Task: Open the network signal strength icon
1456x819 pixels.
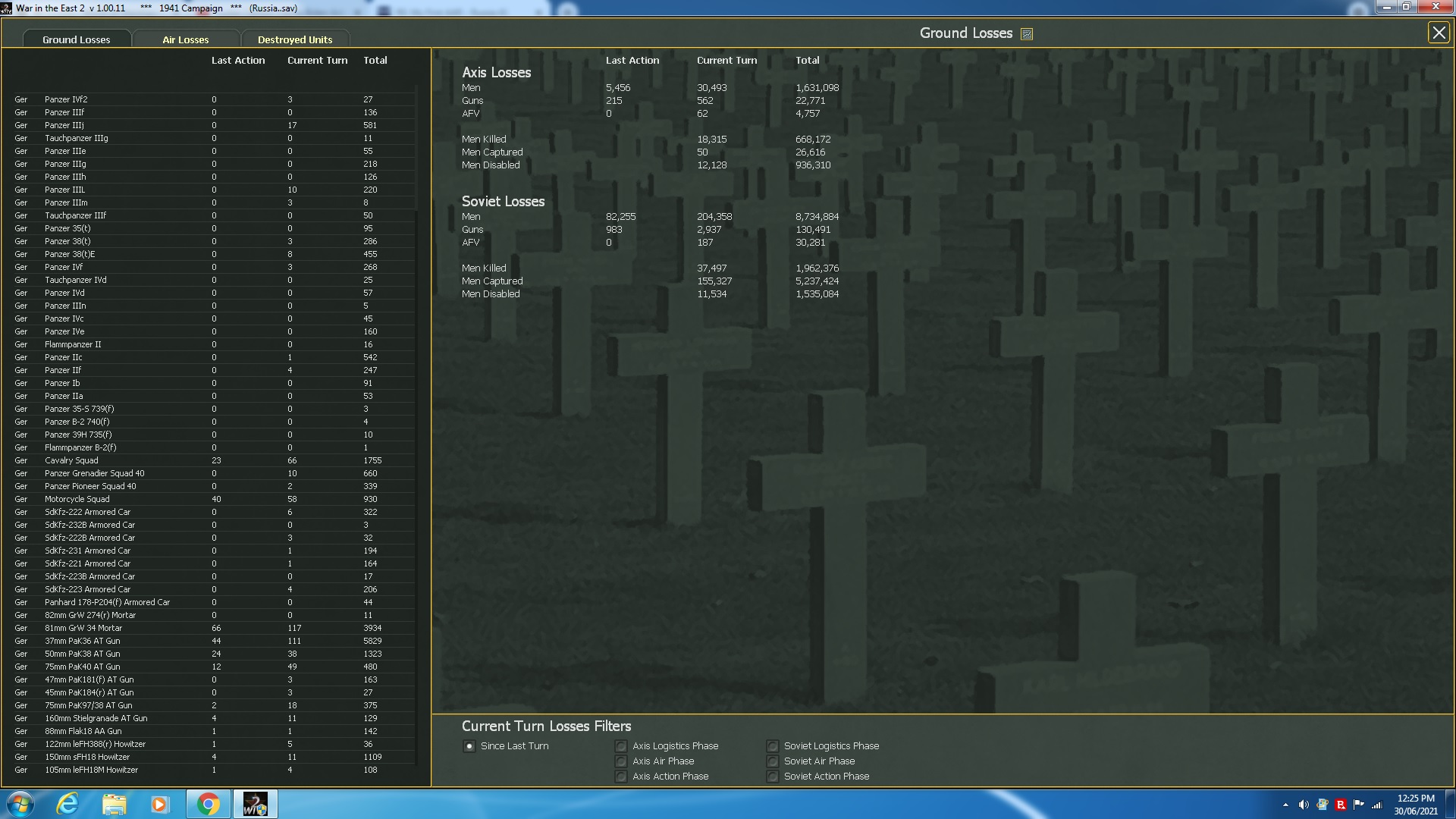Action: (1376, 804)
